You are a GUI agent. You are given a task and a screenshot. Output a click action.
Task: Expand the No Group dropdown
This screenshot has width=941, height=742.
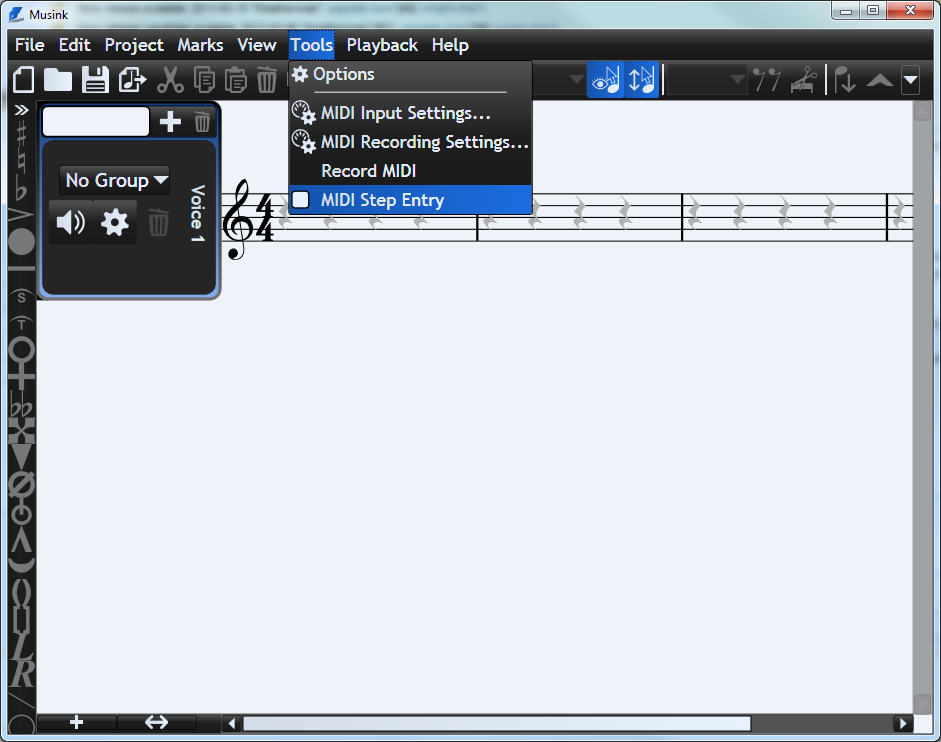click(115, 180)
